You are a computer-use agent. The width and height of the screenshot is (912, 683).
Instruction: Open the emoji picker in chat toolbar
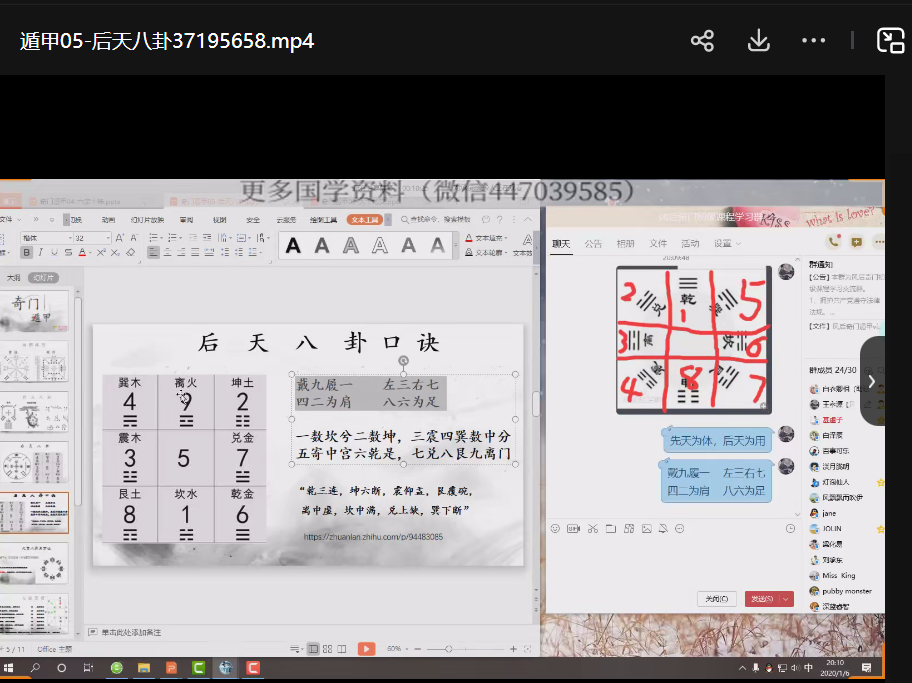(555, 528)
